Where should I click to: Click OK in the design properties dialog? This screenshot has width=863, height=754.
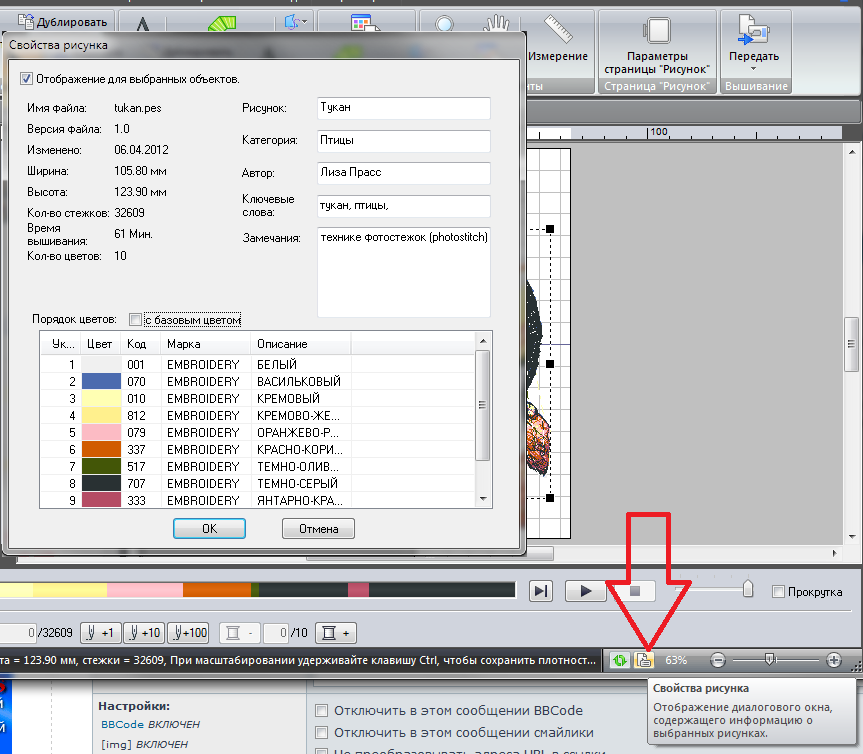[209, 529]
